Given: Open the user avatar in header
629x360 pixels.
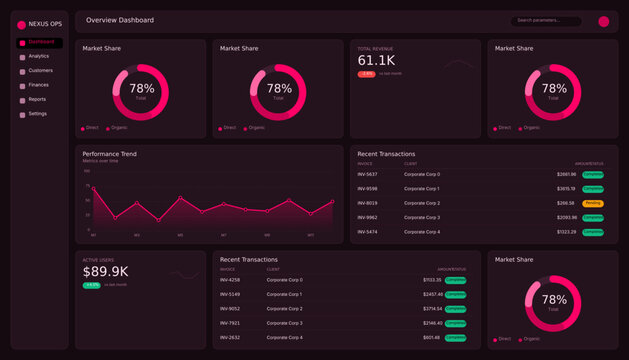Looking at the screenshot, I should click(604, 21).
